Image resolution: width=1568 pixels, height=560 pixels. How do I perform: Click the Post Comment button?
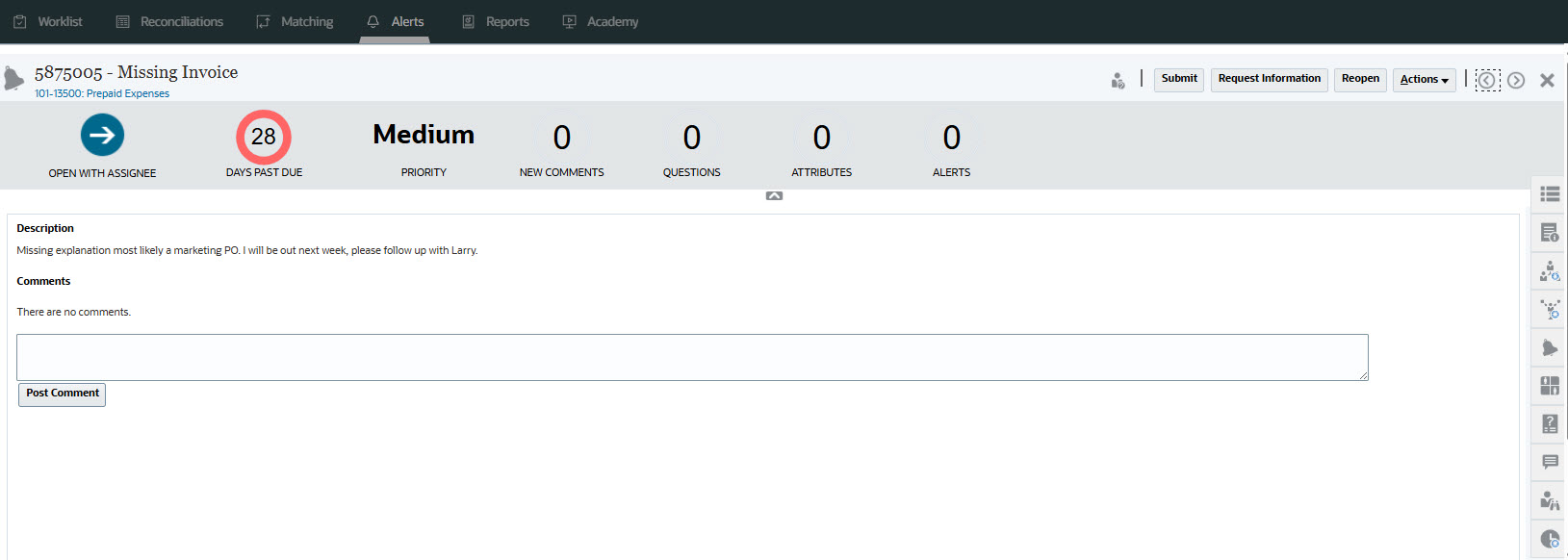(63, 395)
